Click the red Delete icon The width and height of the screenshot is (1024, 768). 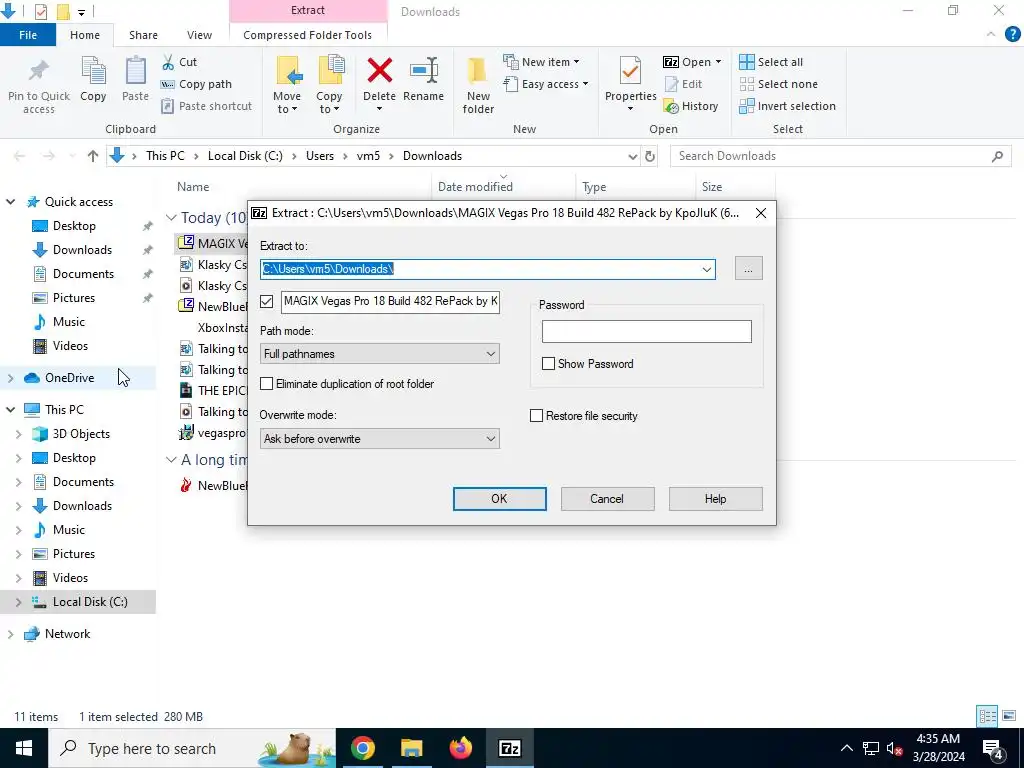click(379, 71)
